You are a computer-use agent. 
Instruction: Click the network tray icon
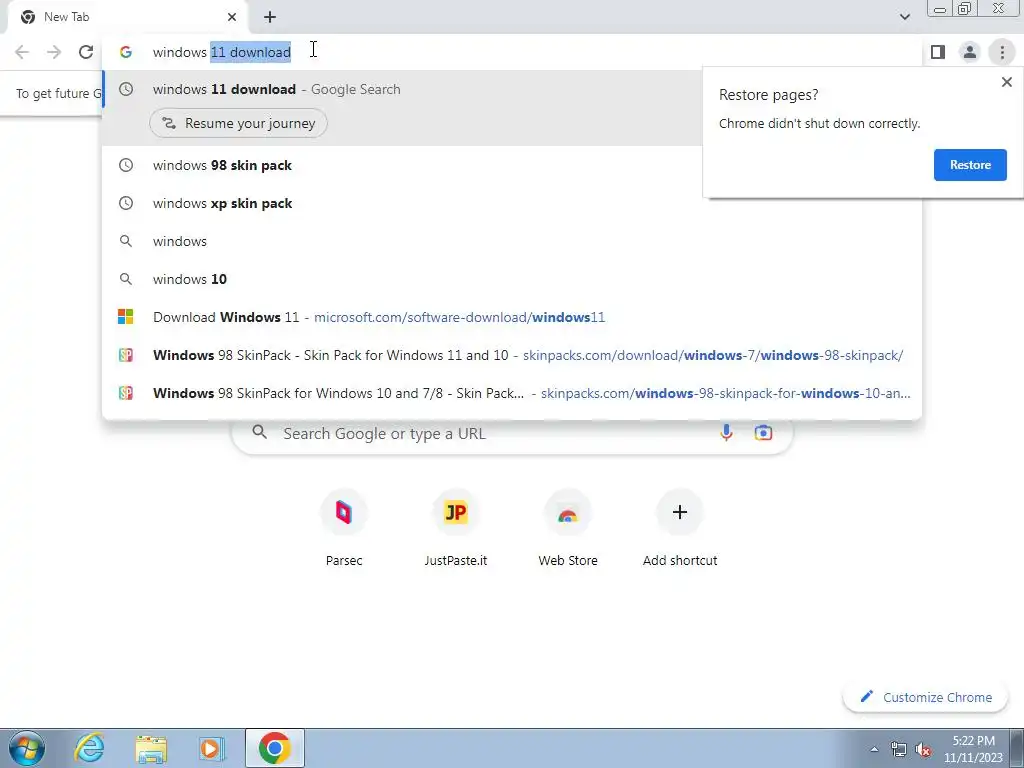point(899,749)
